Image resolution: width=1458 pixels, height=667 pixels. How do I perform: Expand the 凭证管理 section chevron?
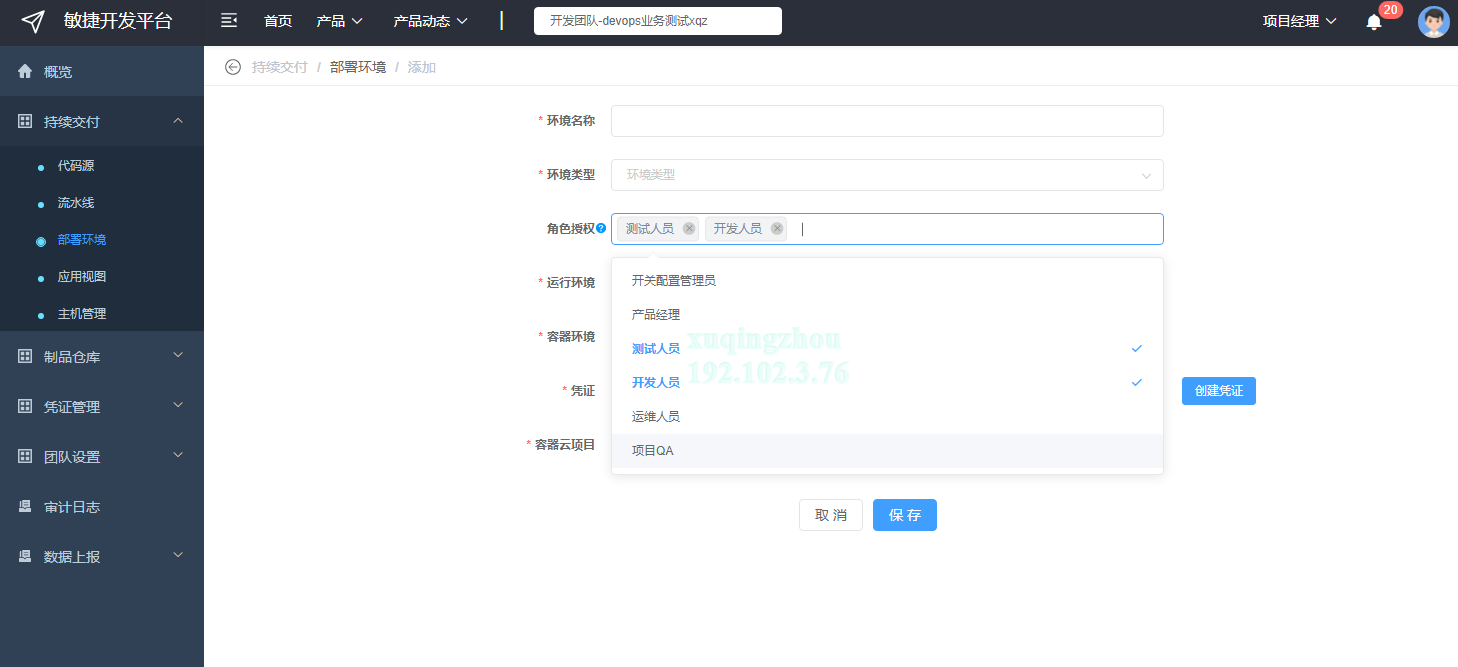pyautogui.click(x=178, y=405)
